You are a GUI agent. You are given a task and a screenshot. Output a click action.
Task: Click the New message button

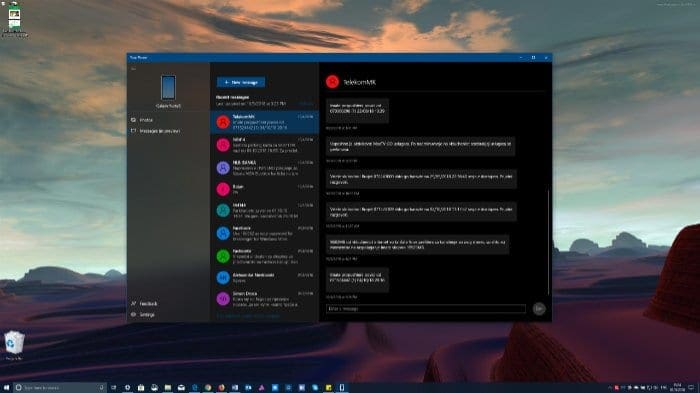[x=241, y=82]
